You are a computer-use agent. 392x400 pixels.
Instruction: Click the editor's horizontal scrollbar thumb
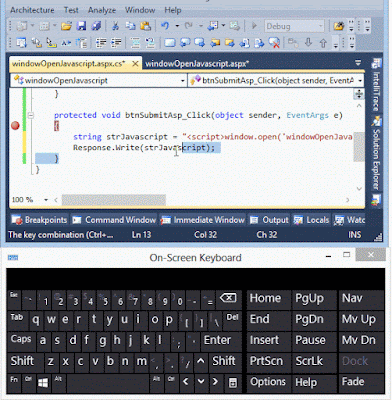114,200
